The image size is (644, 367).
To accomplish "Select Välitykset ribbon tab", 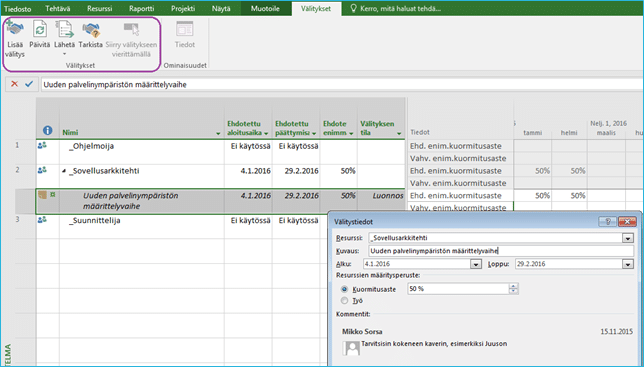I will 316,9.
